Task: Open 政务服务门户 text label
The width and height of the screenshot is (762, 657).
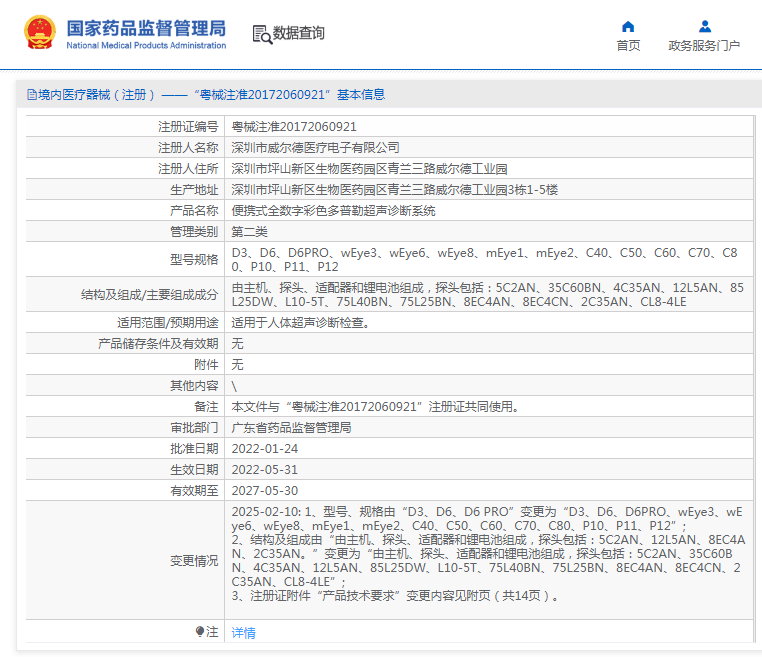Action: click(x=704, y=46)
